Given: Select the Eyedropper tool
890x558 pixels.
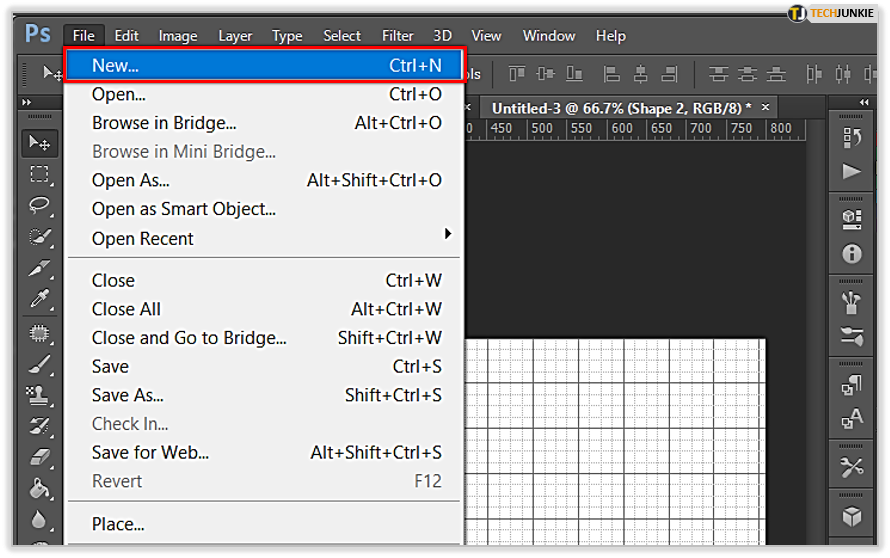Looking at the screenshot, I should click(39, 299).
